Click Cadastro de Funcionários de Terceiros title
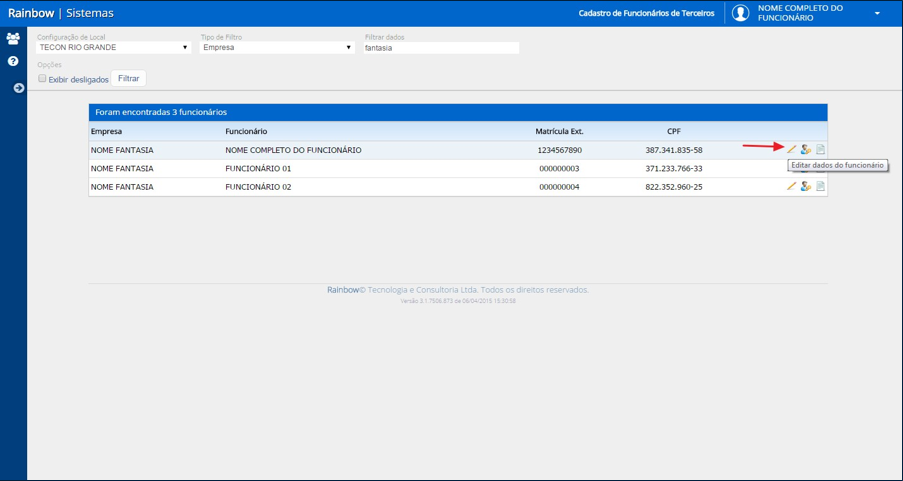This screenshot has width=903, height=481. (x=646, y=13)
